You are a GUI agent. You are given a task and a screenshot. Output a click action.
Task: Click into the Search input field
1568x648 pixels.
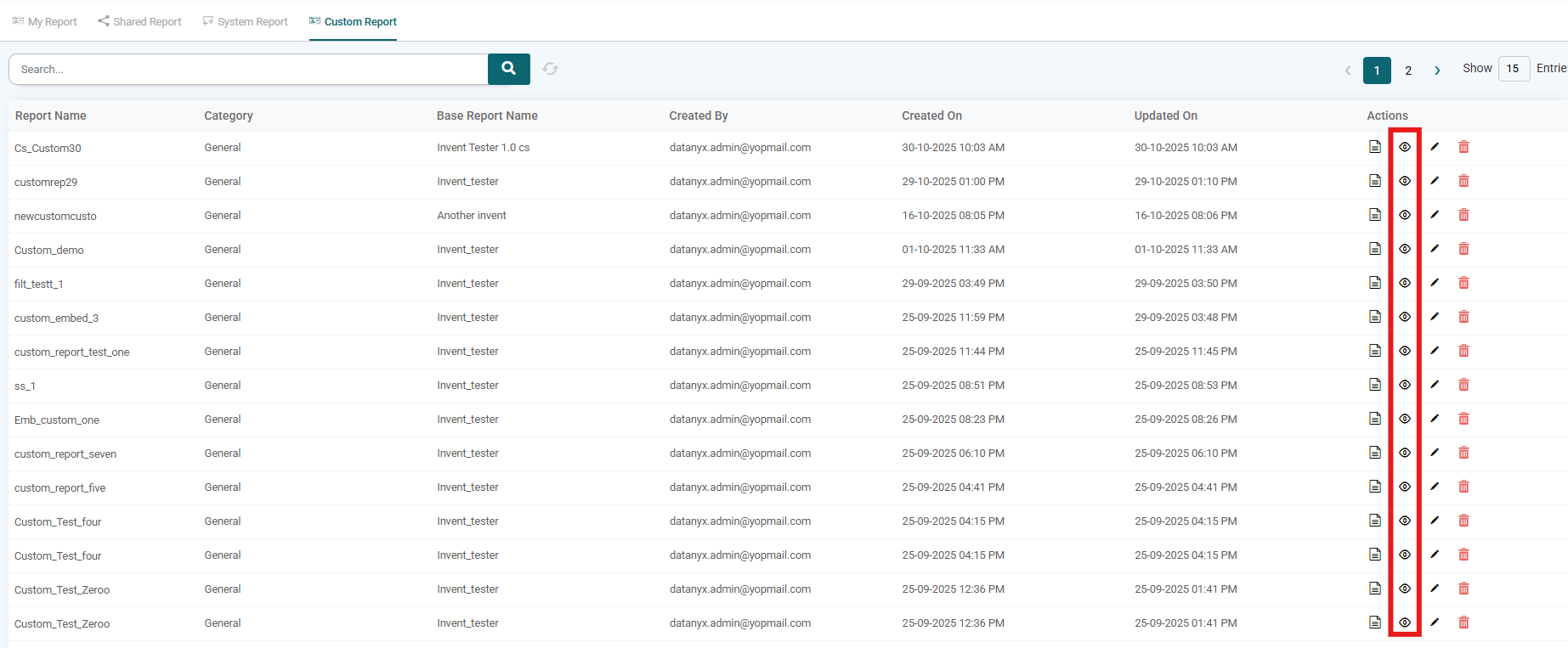248,69
